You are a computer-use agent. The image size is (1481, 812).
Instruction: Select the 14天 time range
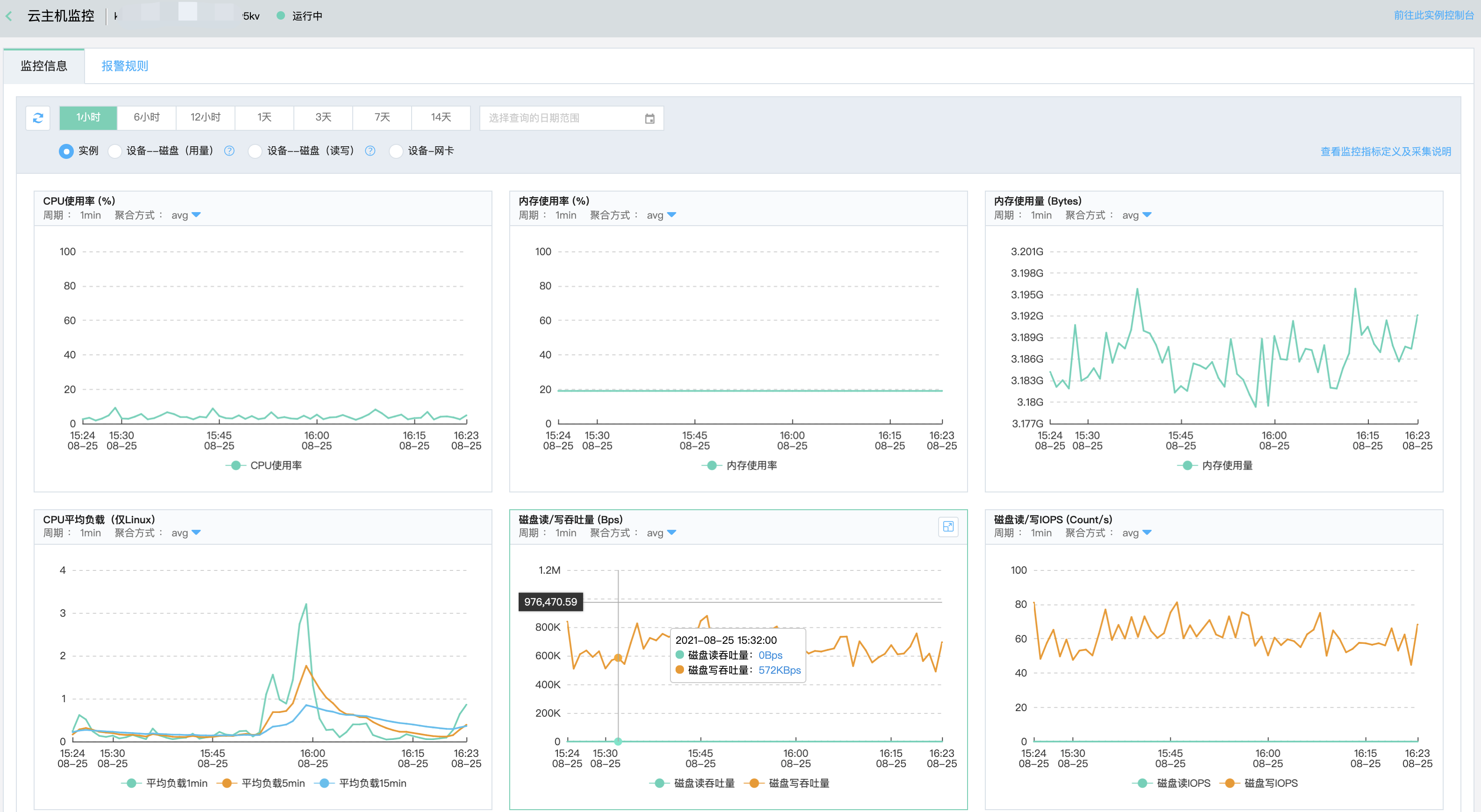[x=441, y=118]
